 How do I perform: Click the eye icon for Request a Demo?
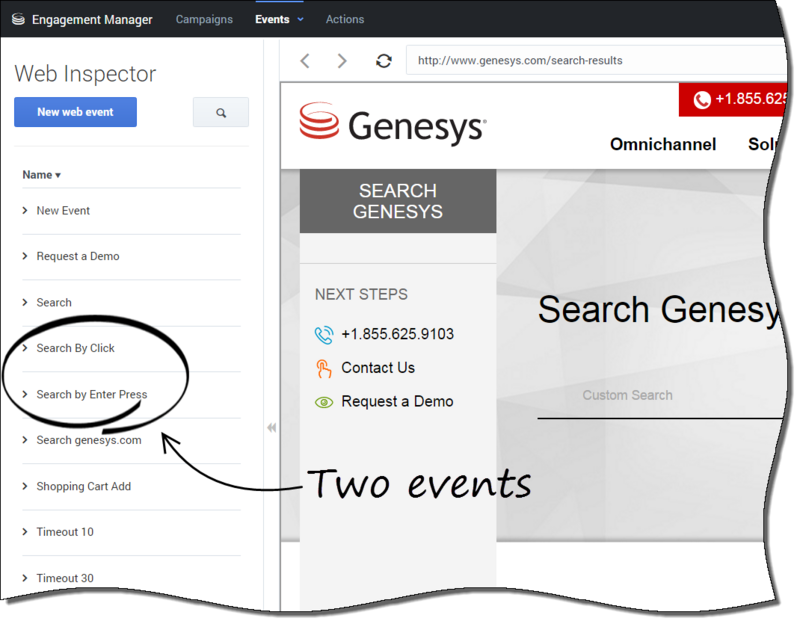pos(323,402)
